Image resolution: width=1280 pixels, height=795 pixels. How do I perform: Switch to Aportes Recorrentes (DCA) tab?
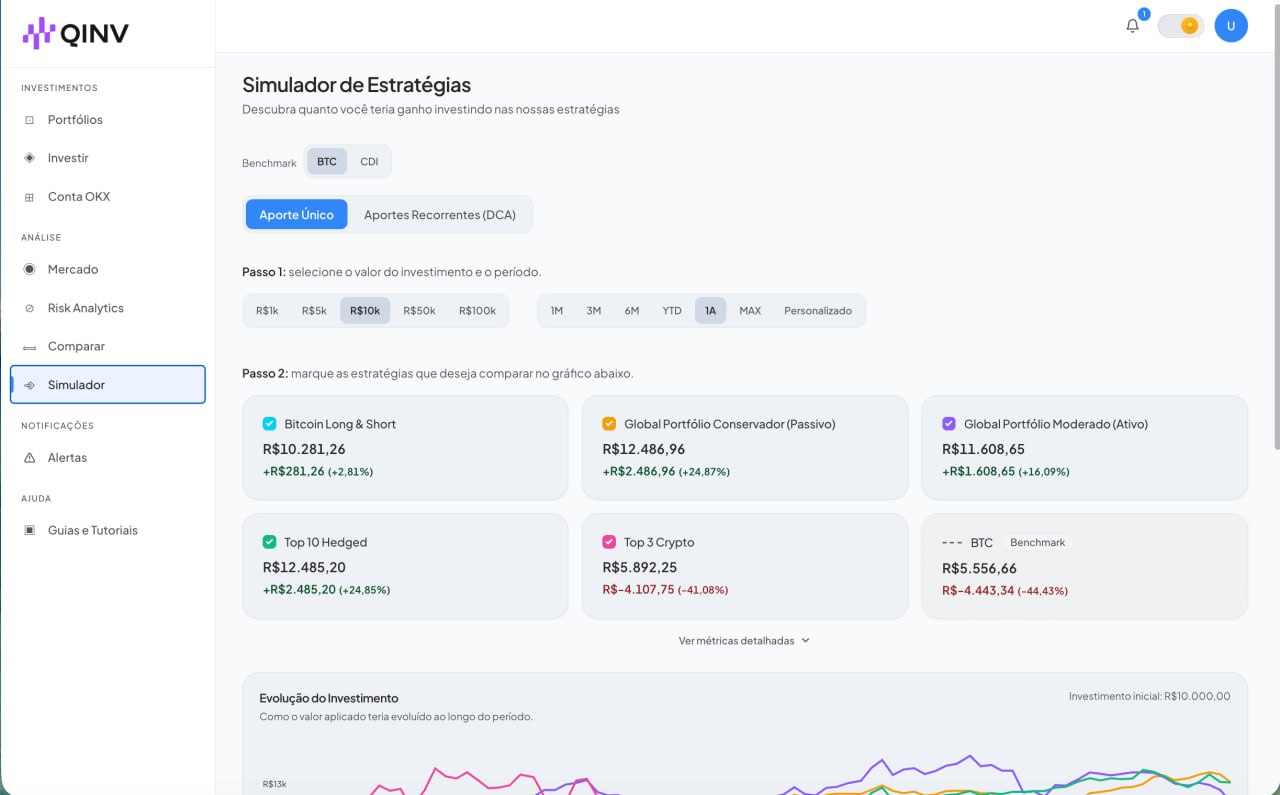(x=440, y=215)
